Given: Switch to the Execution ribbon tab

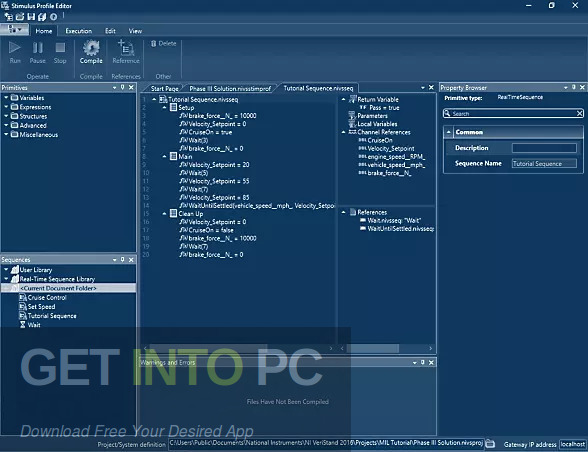Looking at the screenshot, I should click(x=78, y=31).
